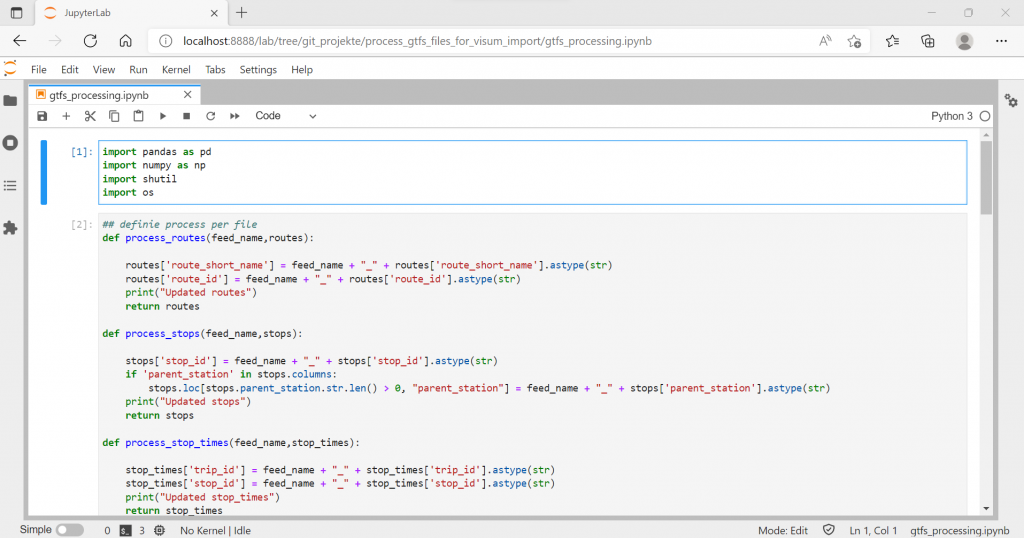Open the Settings menu

pos(258,70)
